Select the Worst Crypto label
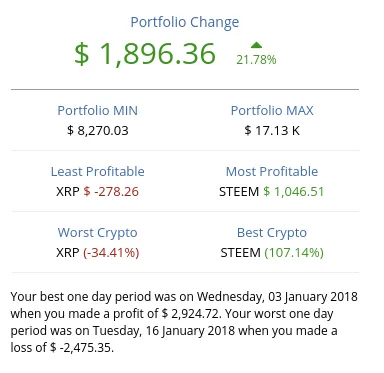The height and width of the screenshot is (373, 384). 97,233
